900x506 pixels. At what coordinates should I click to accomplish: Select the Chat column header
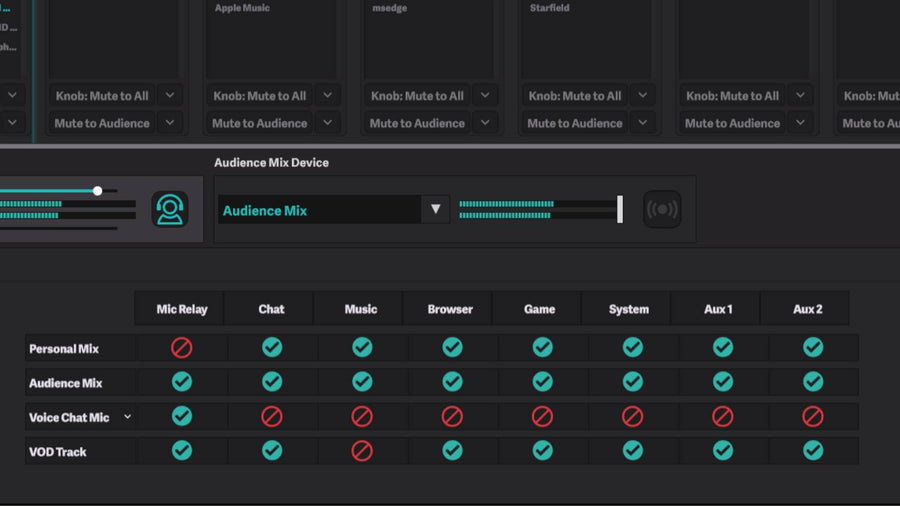click(x=271, y=309)
